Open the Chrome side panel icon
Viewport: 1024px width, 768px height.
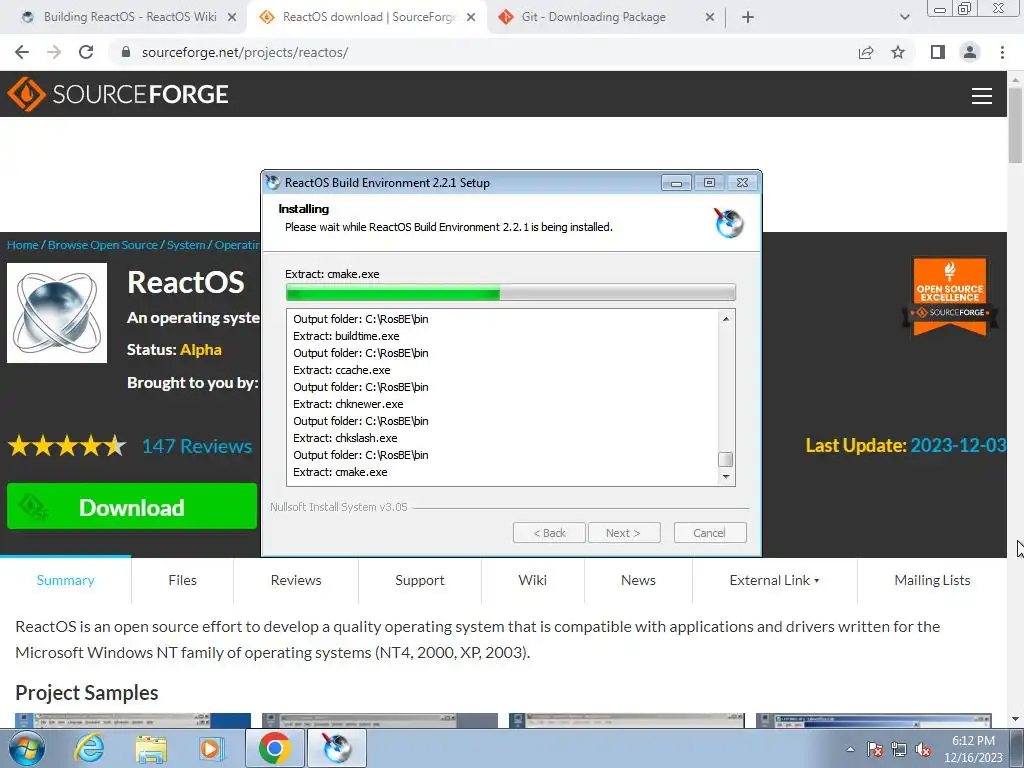(x=938, y=52)
